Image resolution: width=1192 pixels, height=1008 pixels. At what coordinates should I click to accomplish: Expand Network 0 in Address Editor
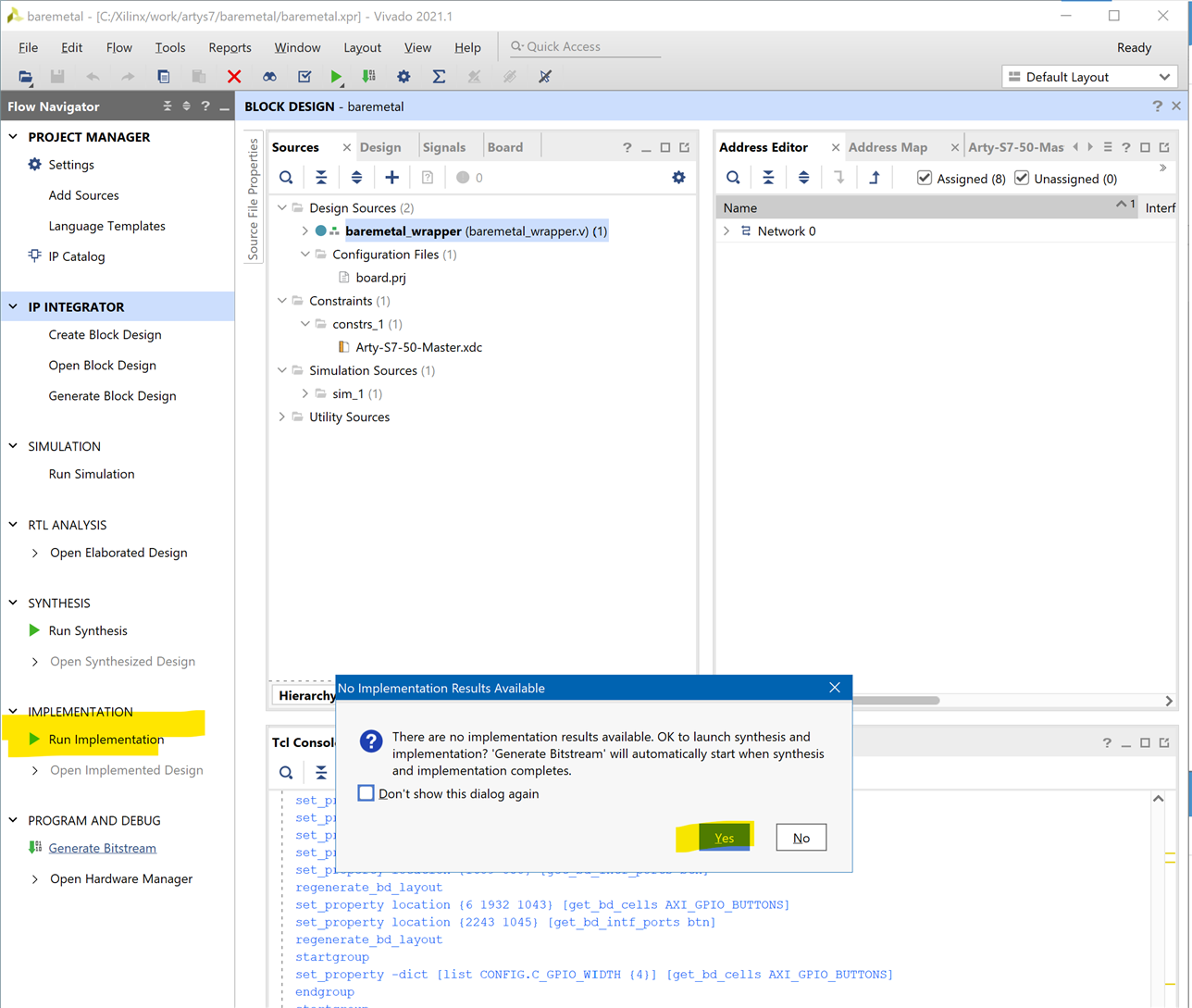(726, 231)
